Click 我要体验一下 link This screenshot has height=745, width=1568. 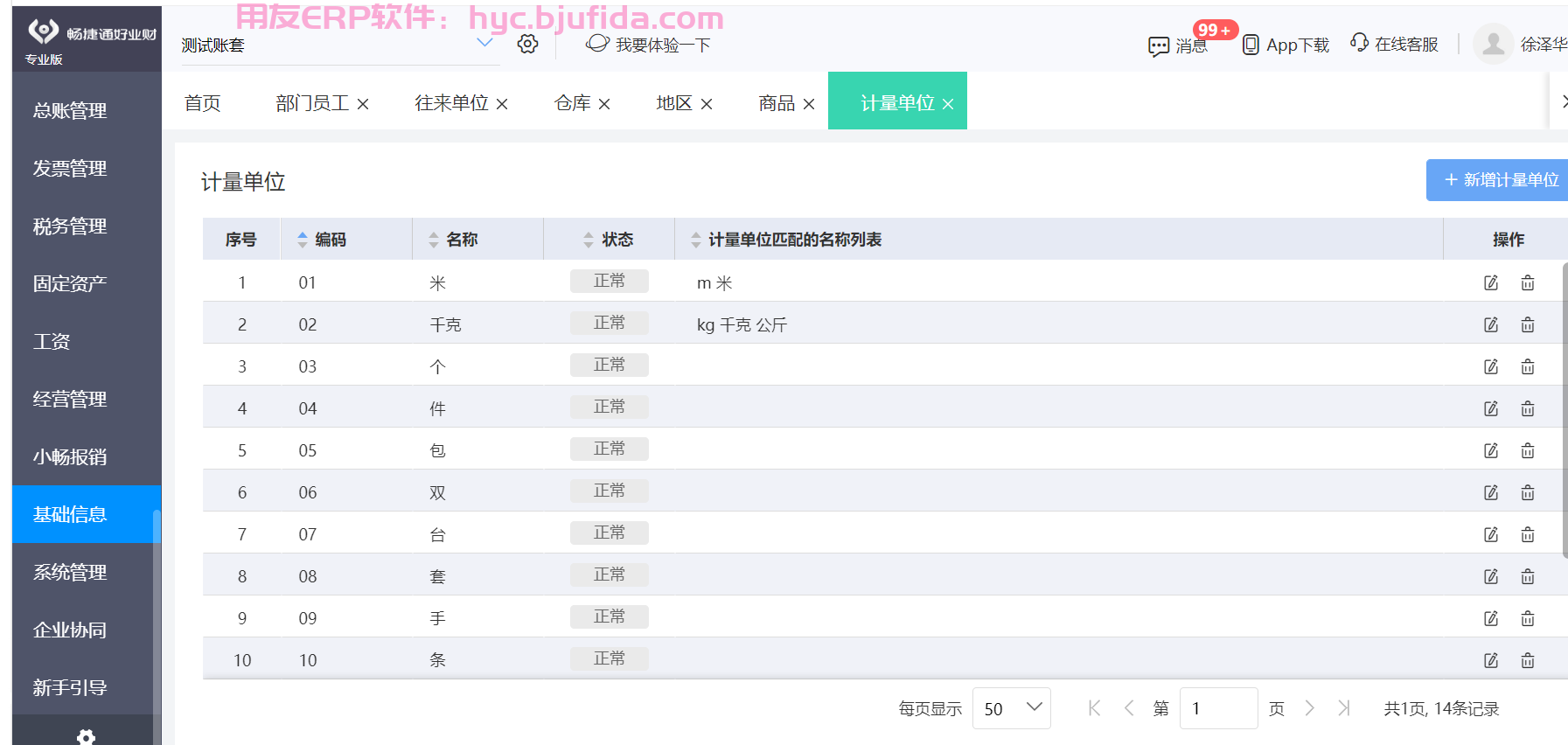648,44
